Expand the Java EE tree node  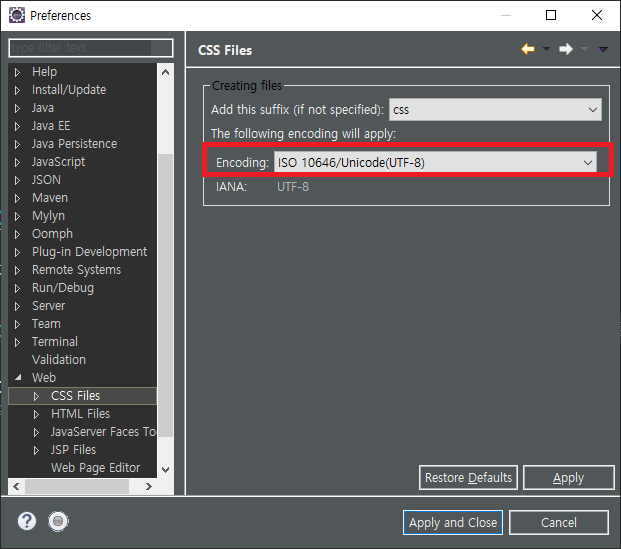point(17,126)
